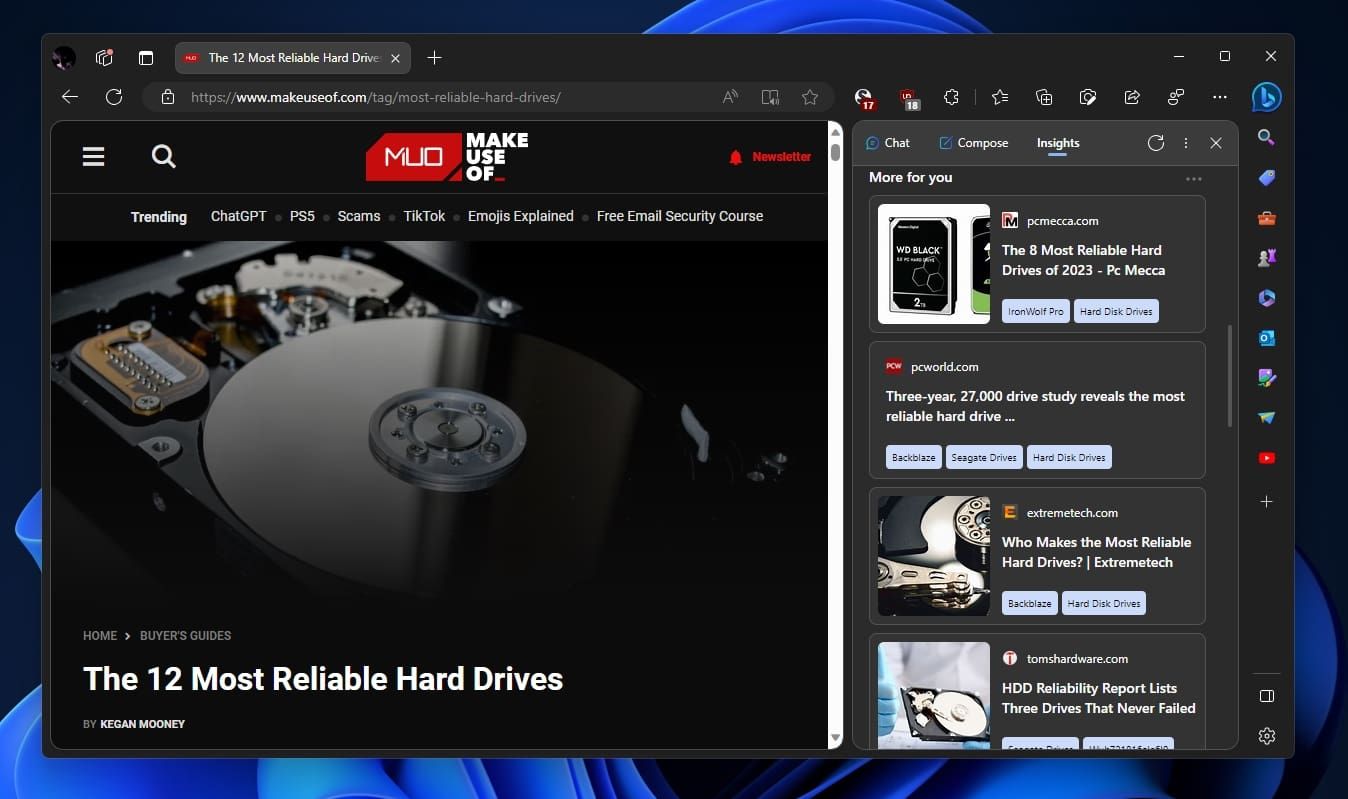The image size is (1348, 799).
Task: Open Edge Settings and more menu
Action: point(1219,97)
